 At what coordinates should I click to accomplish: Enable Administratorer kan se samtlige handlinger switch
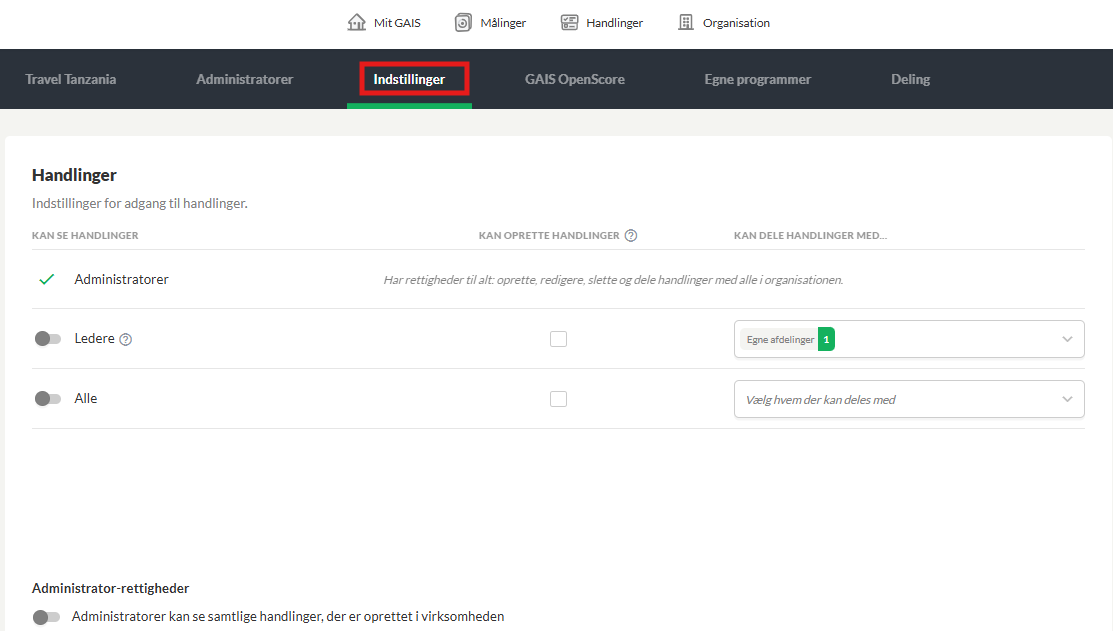point(47,617)
